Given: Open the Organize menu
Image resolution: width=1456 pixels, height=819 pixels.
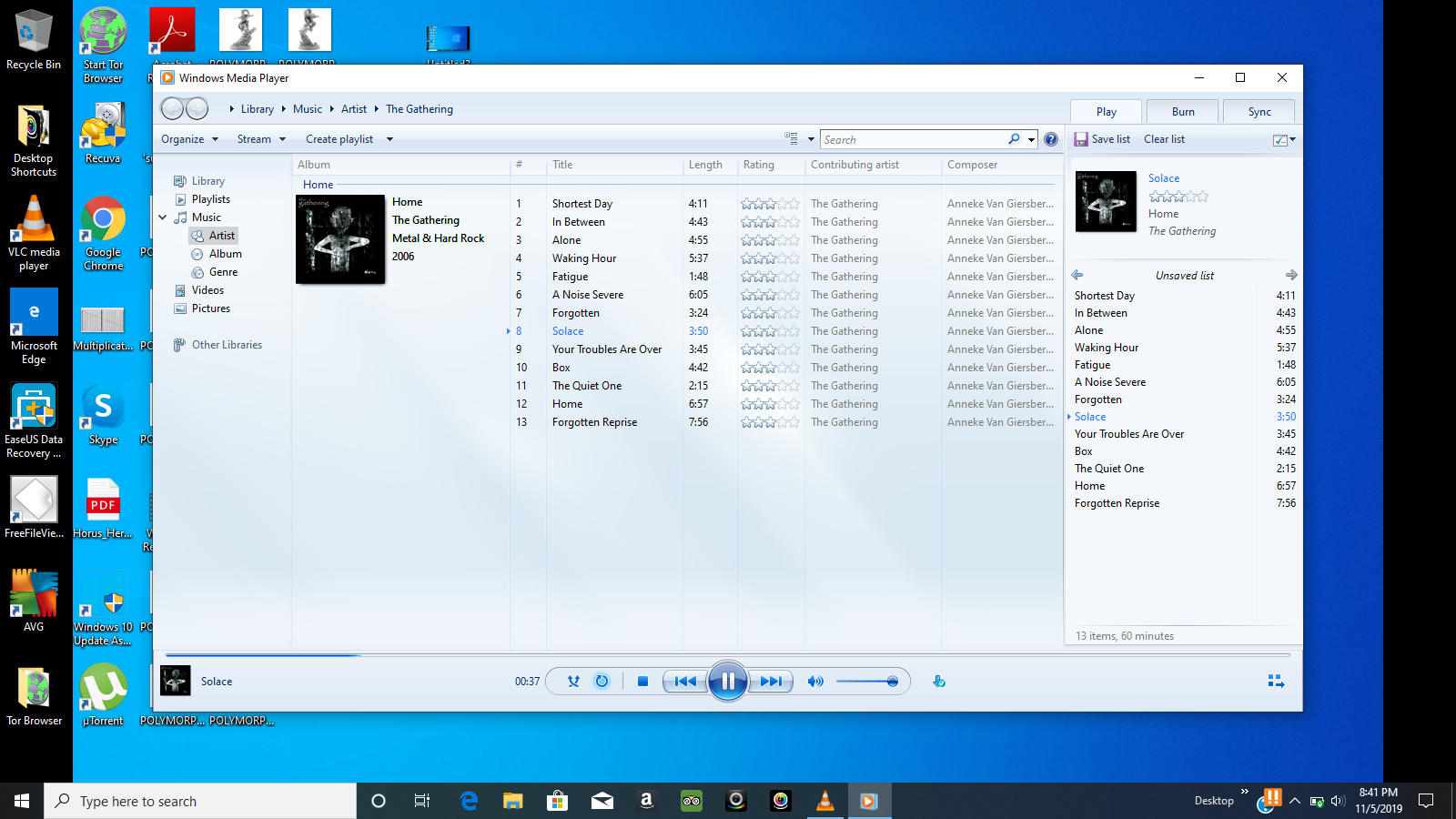Looking at the screenshot, I should 189,139.
